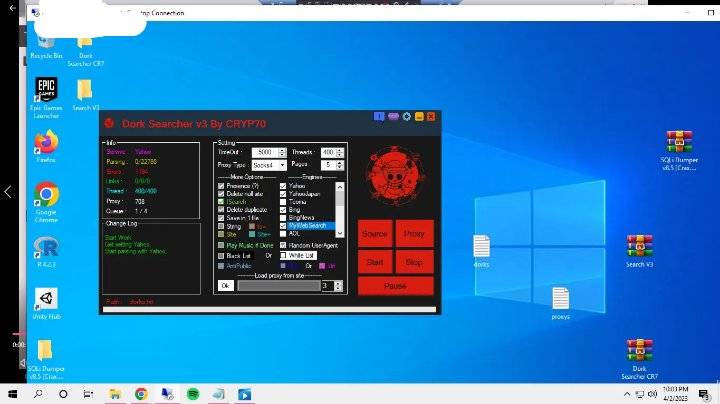This screenshot has height=404, width=720.
Task: Enable the White List checkbox
Action: [283, 255]
